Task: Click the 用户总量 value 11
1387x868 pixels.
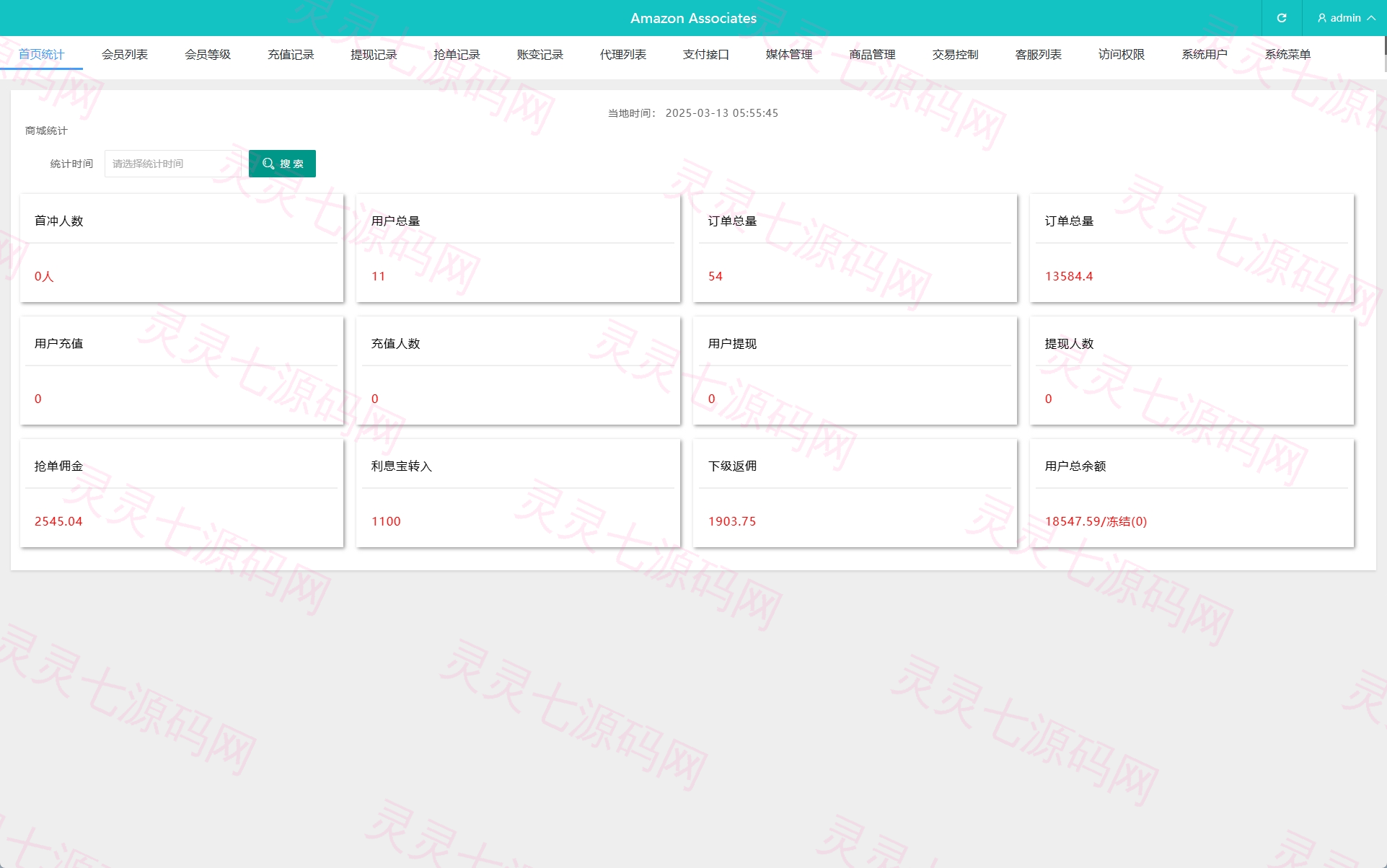Action: [x=378, y=276]
